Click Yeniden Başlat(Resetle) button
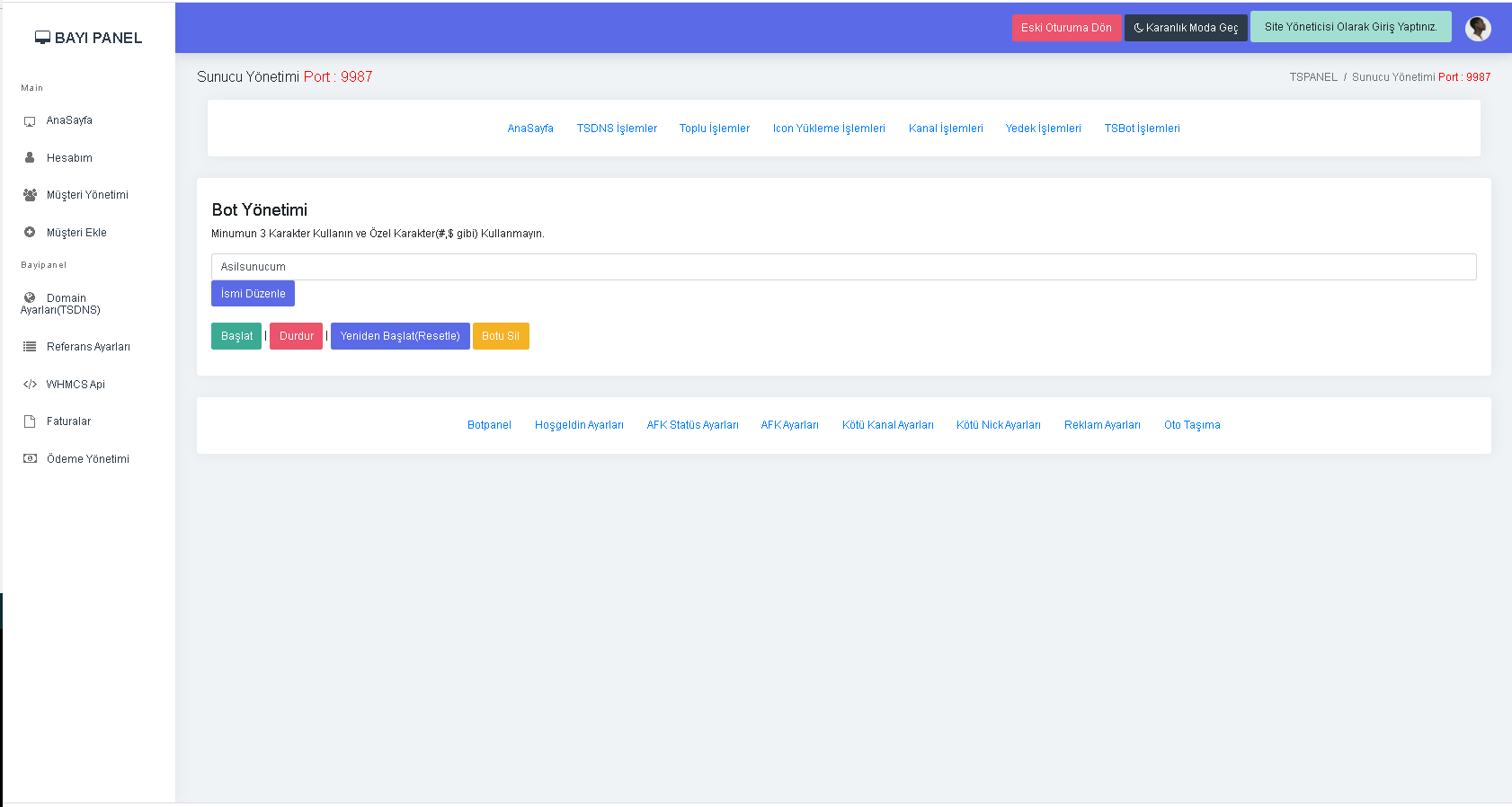The image size is (1512, 807). [400, 336]
